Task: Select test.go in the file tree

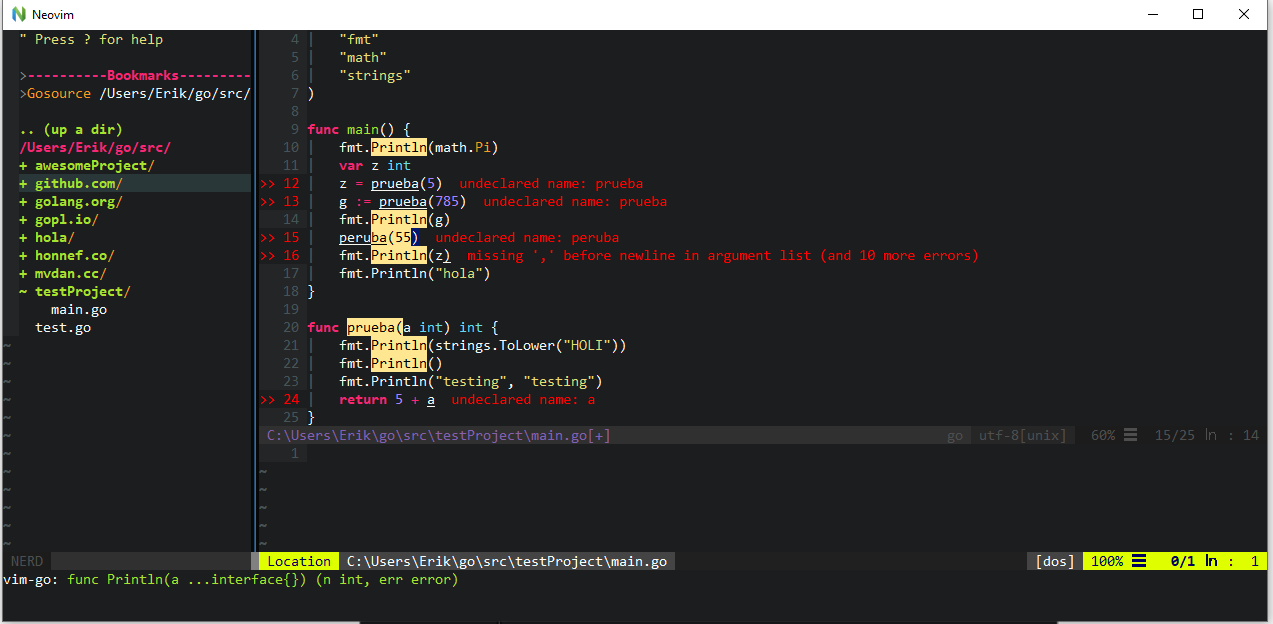Action: (x=62, y=327)
